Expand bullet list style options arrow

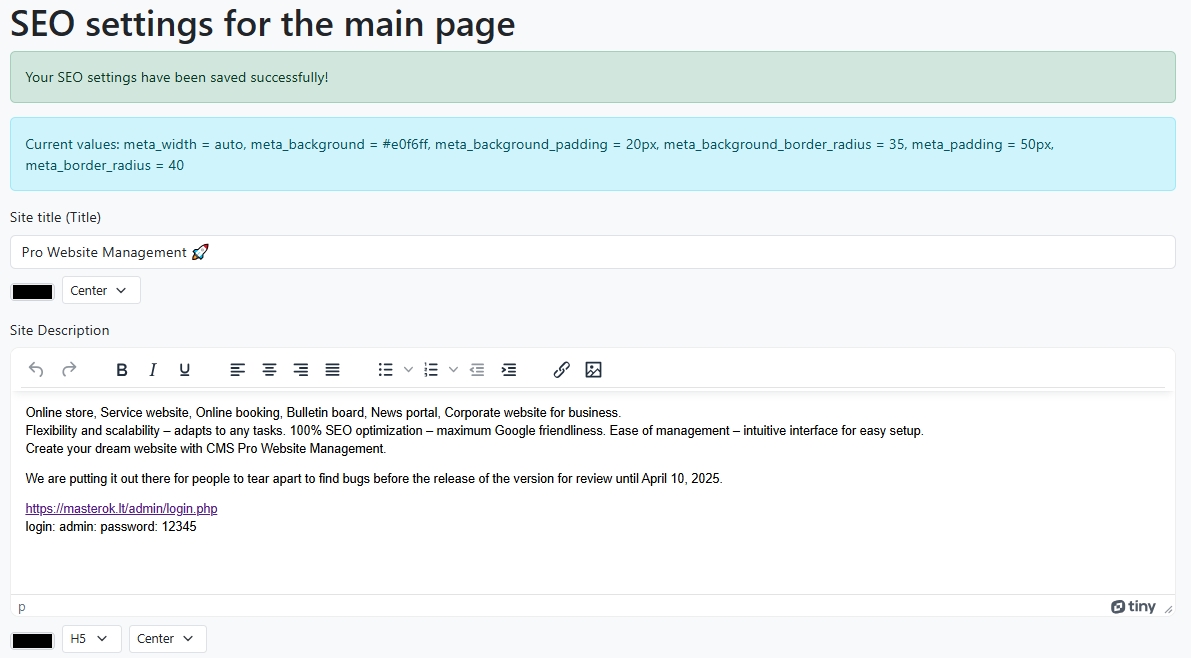coord(408,370)
